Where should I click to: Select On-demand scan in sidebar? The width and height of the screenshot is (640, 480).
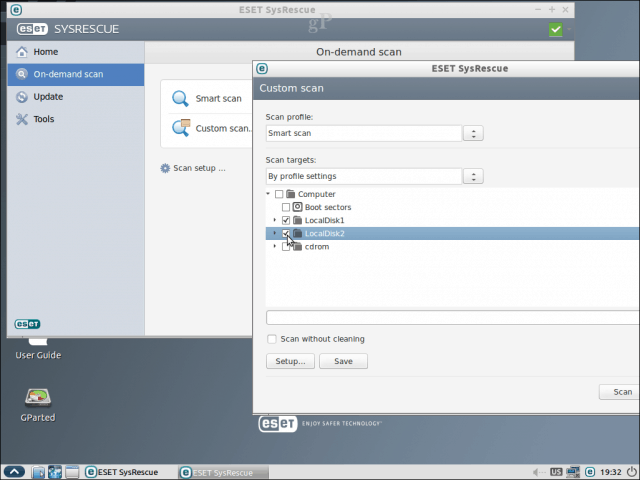(x=76, y=74)
